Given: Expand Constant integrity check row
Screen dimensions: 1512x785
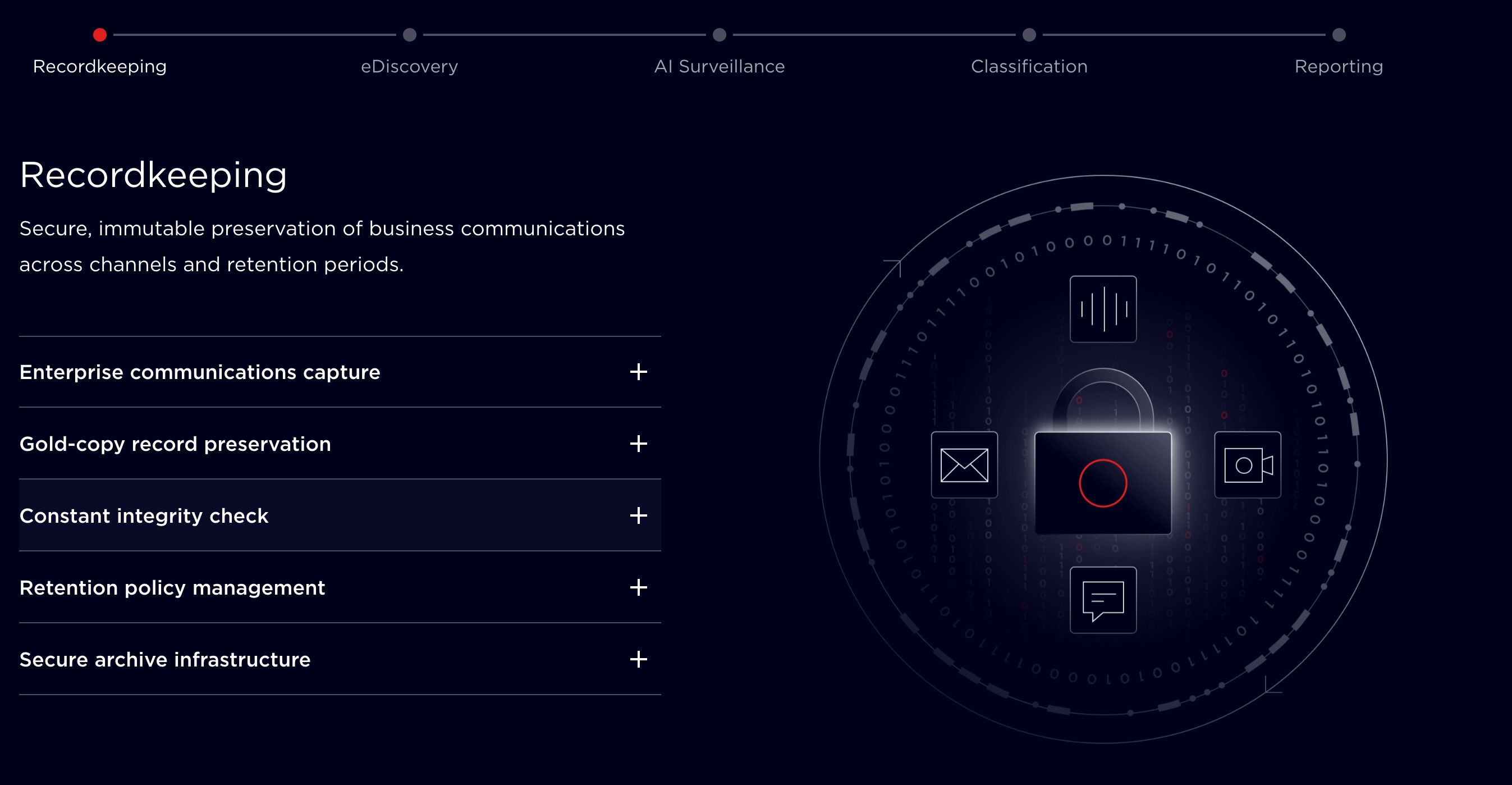Looking at the screenshot, I should [x=144, y=515].
